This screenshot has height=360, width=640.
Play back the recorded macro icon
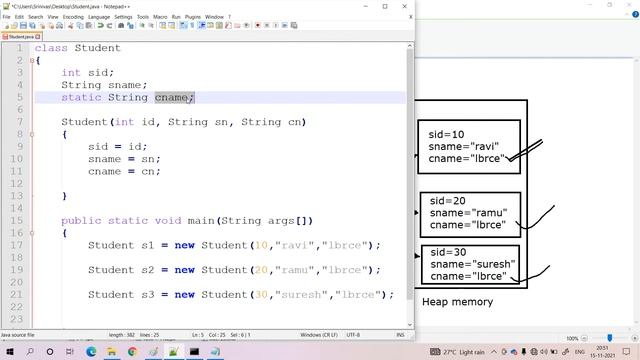pyautogui.click(x=276, y=25)
